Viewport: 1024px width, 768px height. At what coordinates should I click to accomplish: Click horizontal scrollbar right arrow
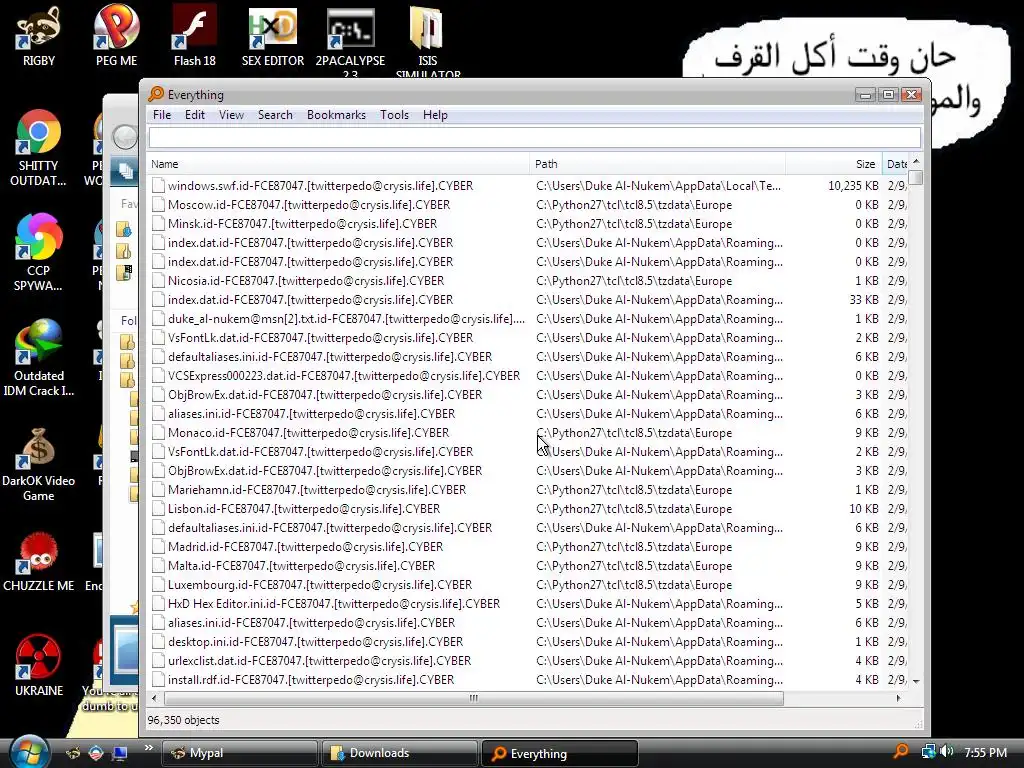coord(899,698)
